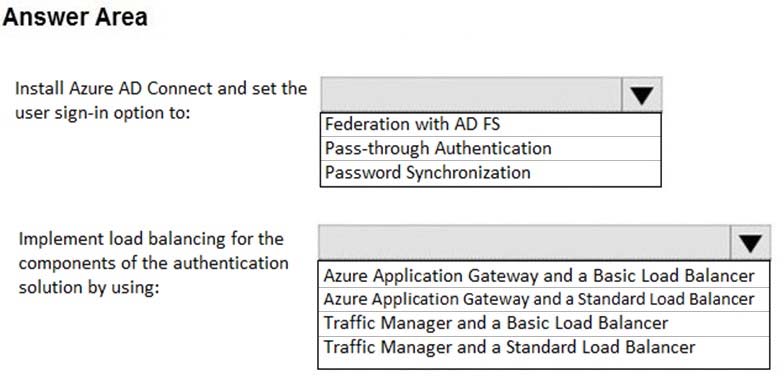Click the 'solution by using:' text

tap(88, 288)
